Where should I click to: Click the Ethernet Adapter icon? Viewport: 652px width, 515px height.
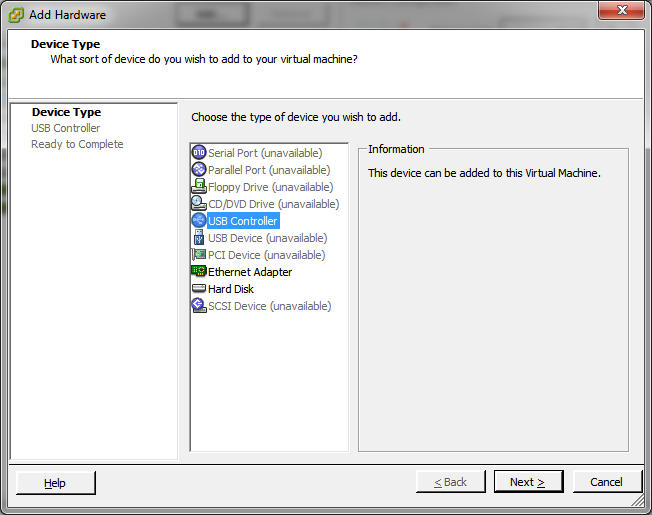pyautogui.click(x=198, y=272)
